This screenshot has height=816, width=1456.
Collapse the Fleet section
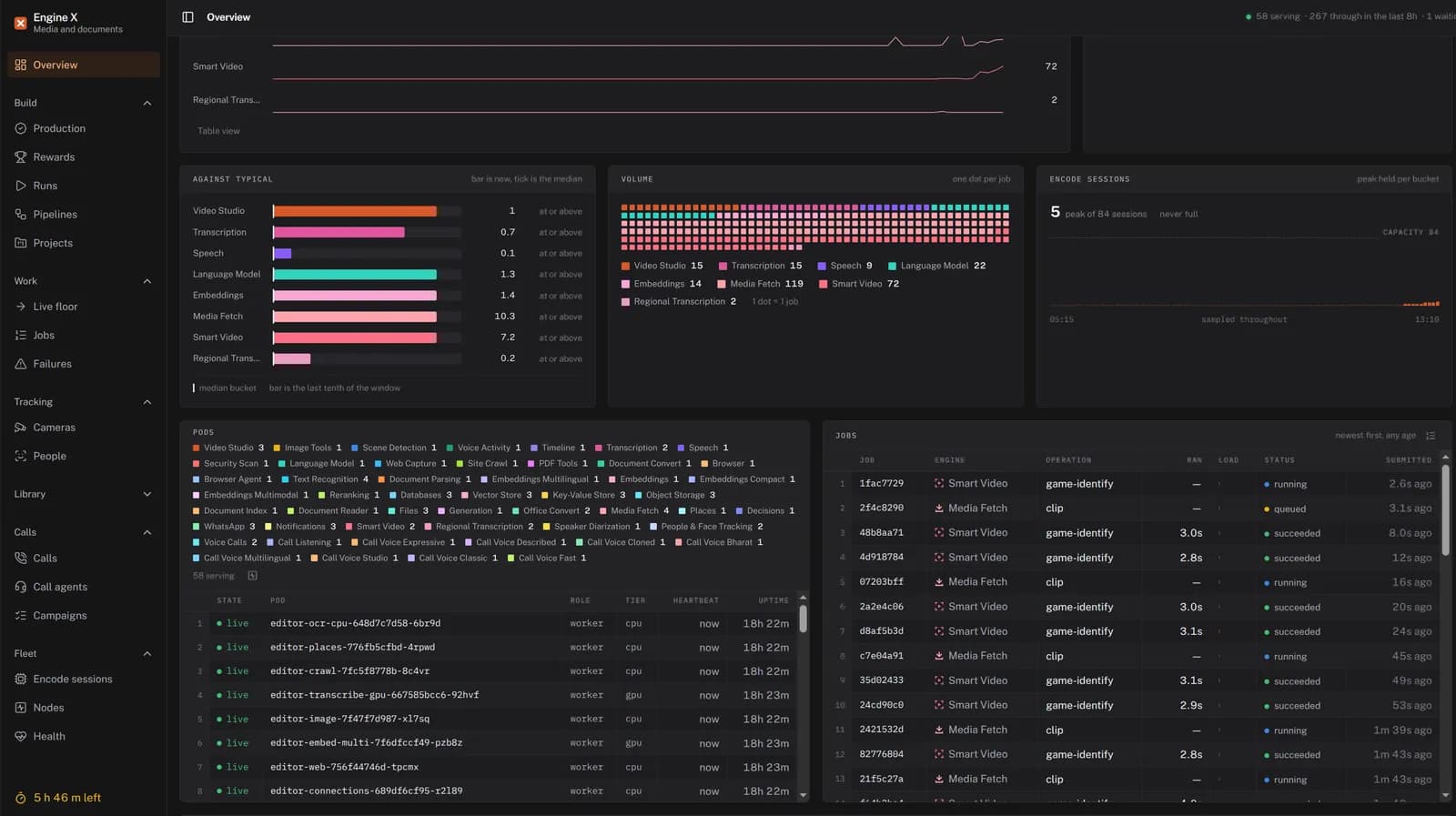(147, 654)
